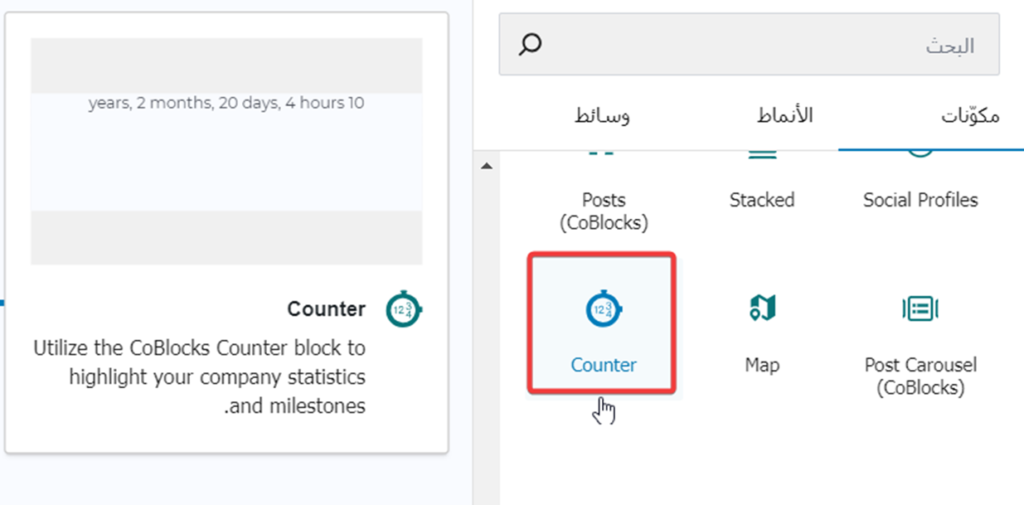Click the scrollbar up arrow
Screen dimensions: 1024x505
point(487,166)
